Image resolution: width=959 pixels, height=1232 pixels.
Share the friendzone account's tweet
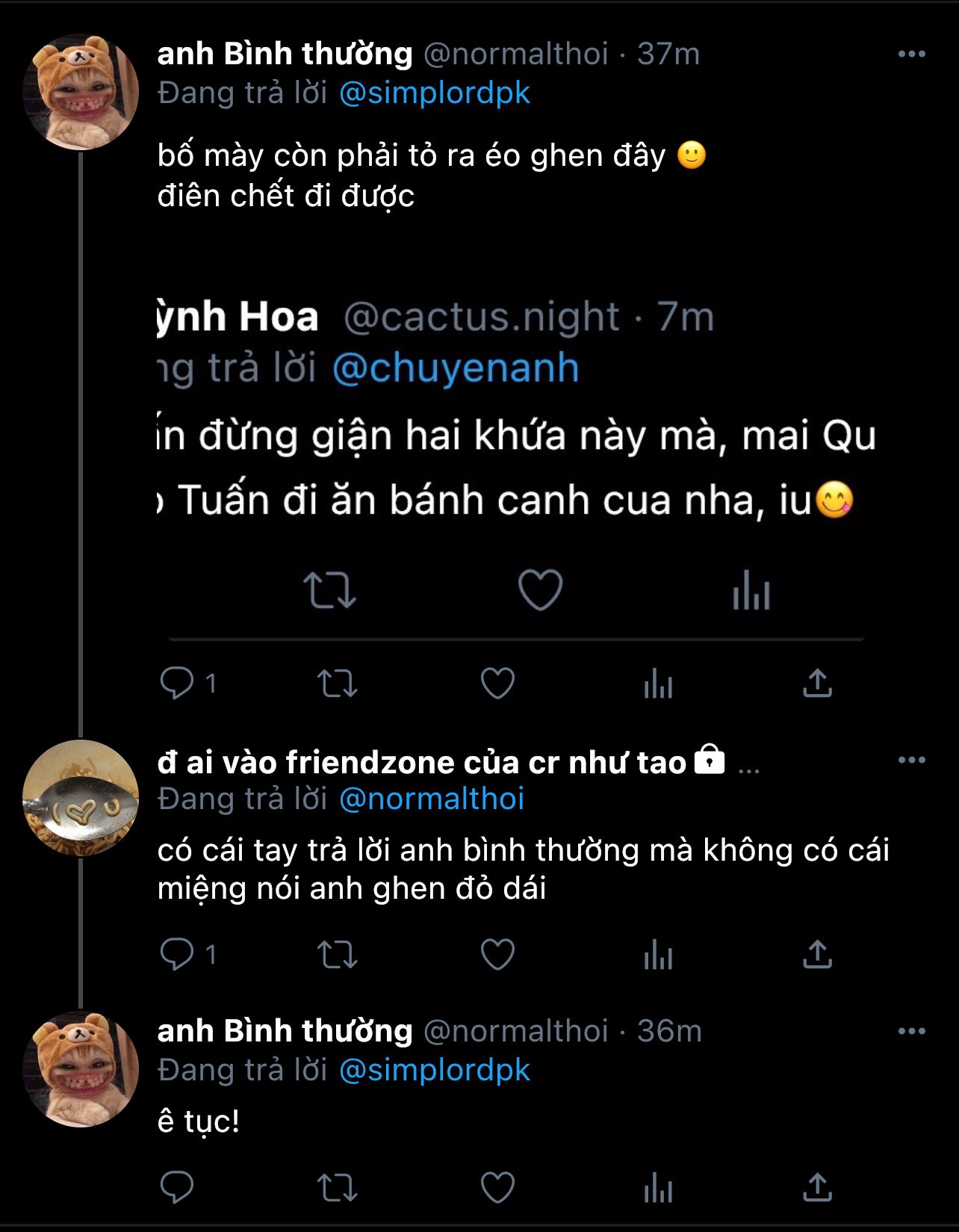click(817, 954)
